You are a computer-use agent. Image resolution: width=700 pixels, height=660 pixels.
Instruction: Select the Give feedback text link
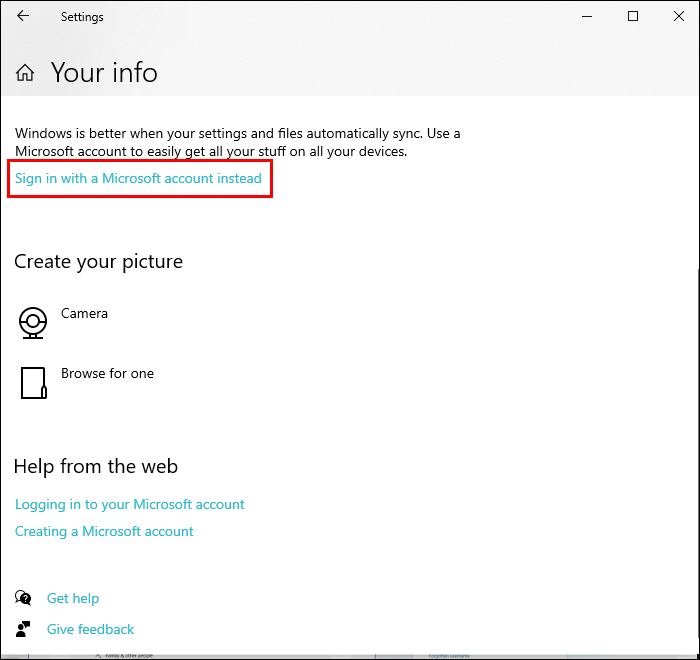pyautogui.click(x=90, y=629)
